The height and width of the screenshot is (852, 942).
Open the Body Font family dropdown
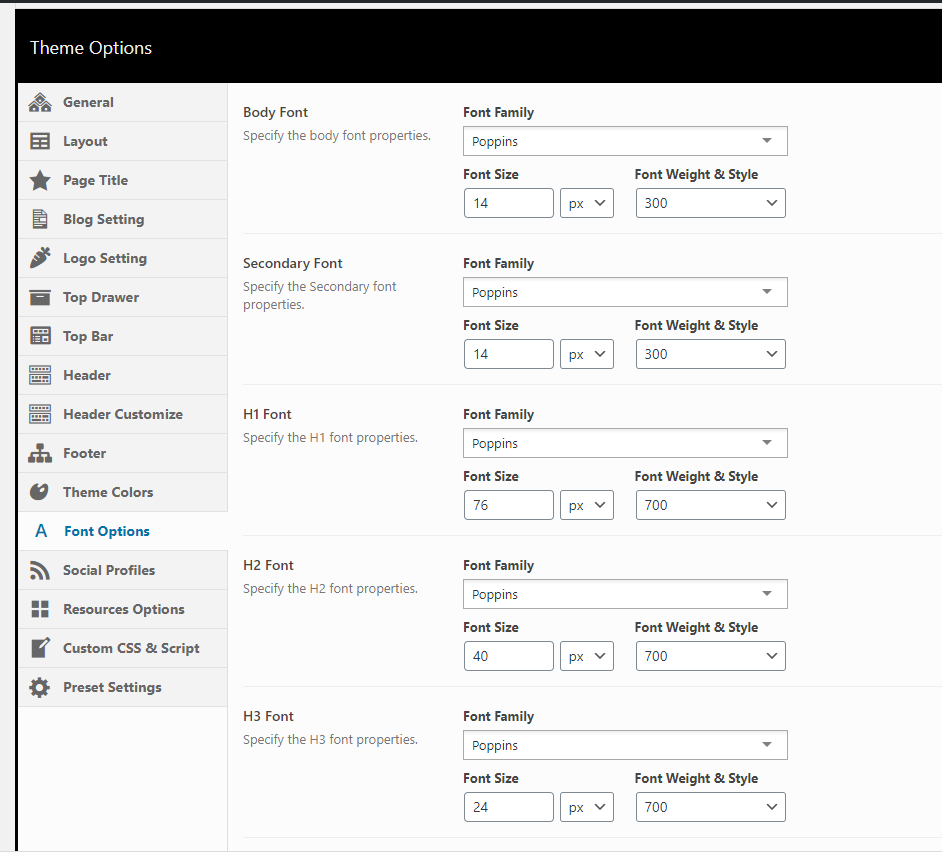625,141
